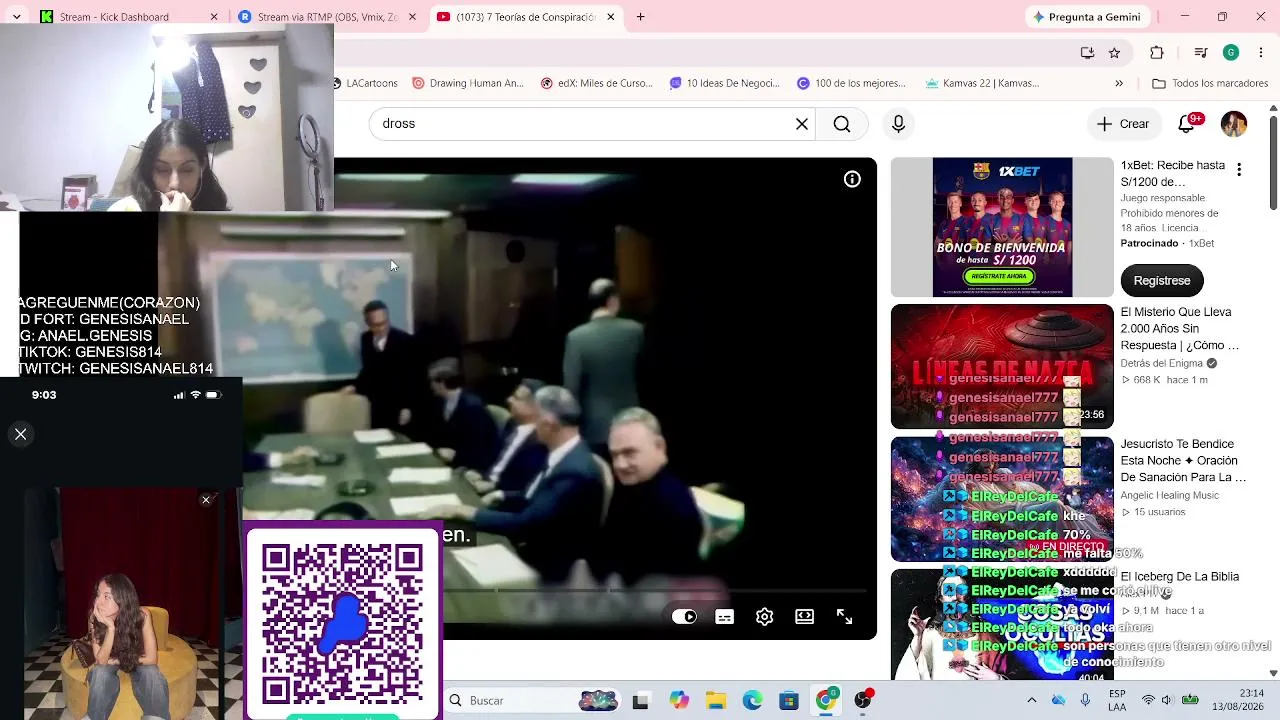Close the Stream - Kick Dashboard tab
The width and height of the screenshot is (1280, 720).
pyautogui.click(x=213, y=17)
